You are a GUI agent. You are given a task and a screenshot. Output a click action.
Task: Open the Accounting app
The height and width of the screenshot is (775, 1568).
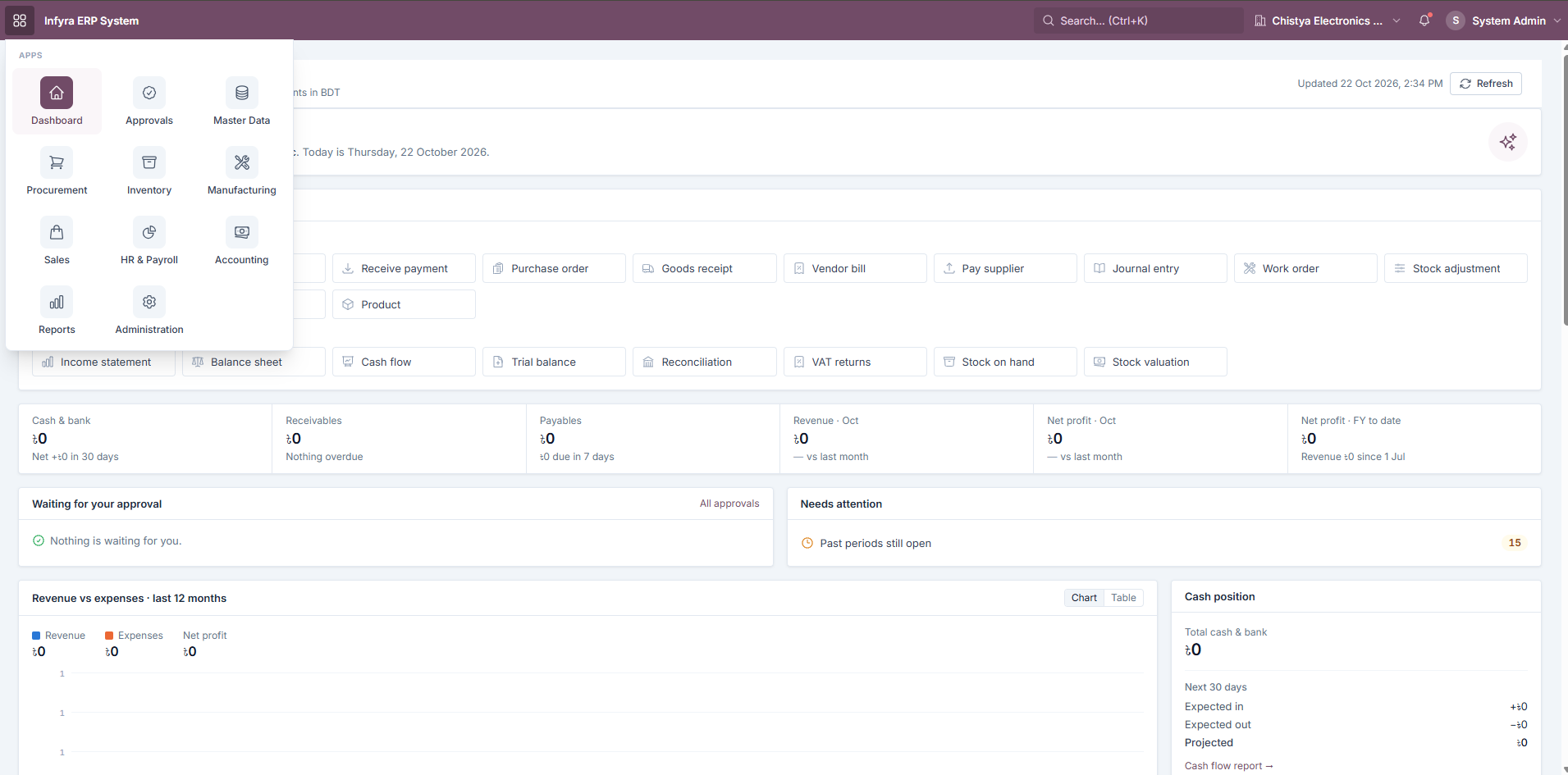point(242,240)
